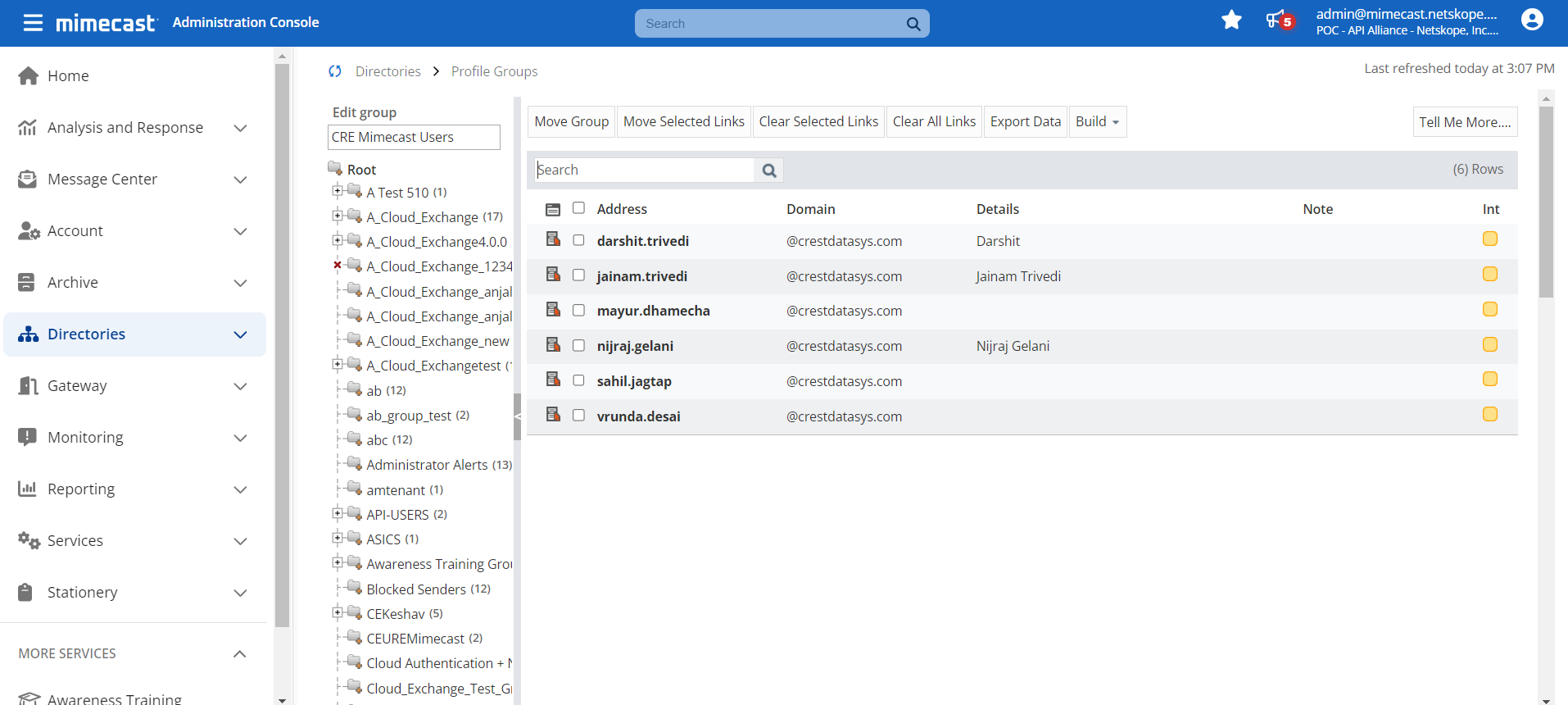
Task: Click the Message Center inbox icon
Action: pos(28,179)
